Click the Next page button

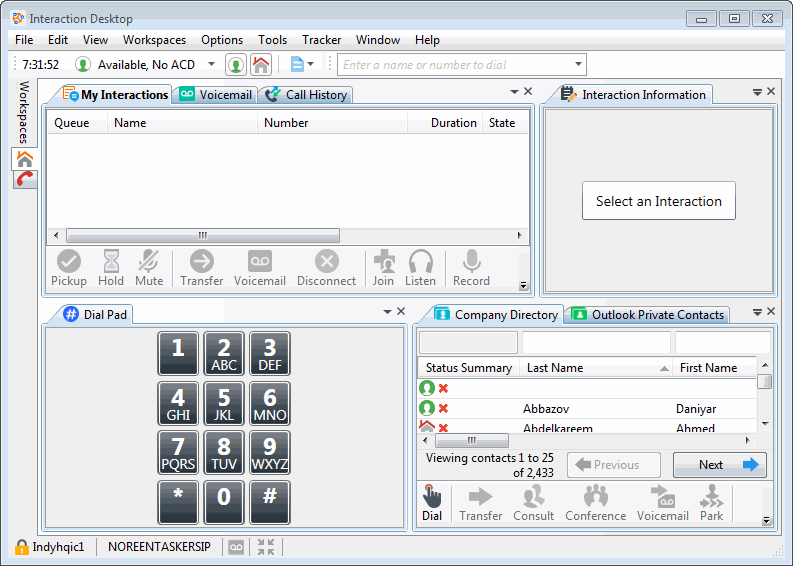(719, 465)
